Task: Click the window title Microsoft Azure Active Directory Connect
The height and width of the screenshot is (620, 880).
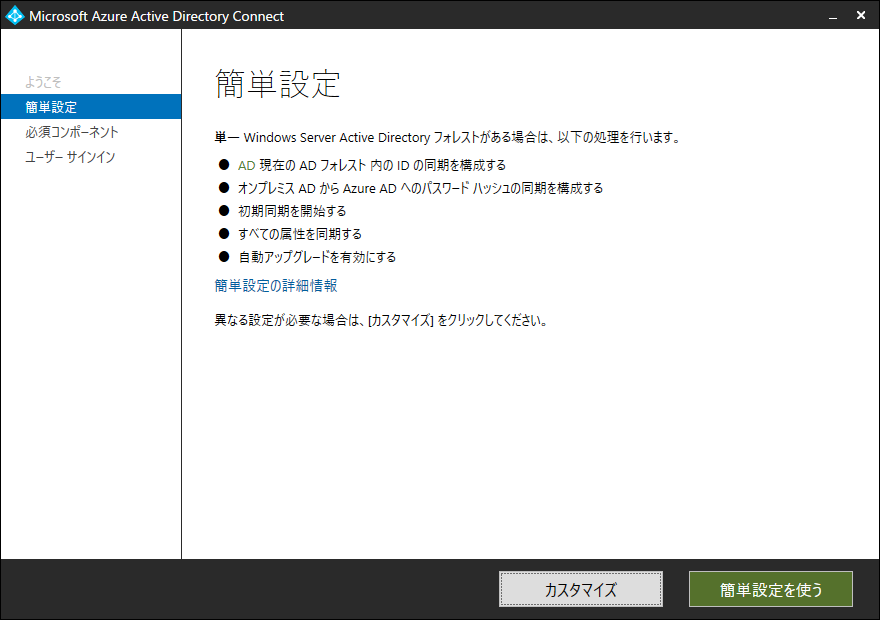Action: point(157,16)
